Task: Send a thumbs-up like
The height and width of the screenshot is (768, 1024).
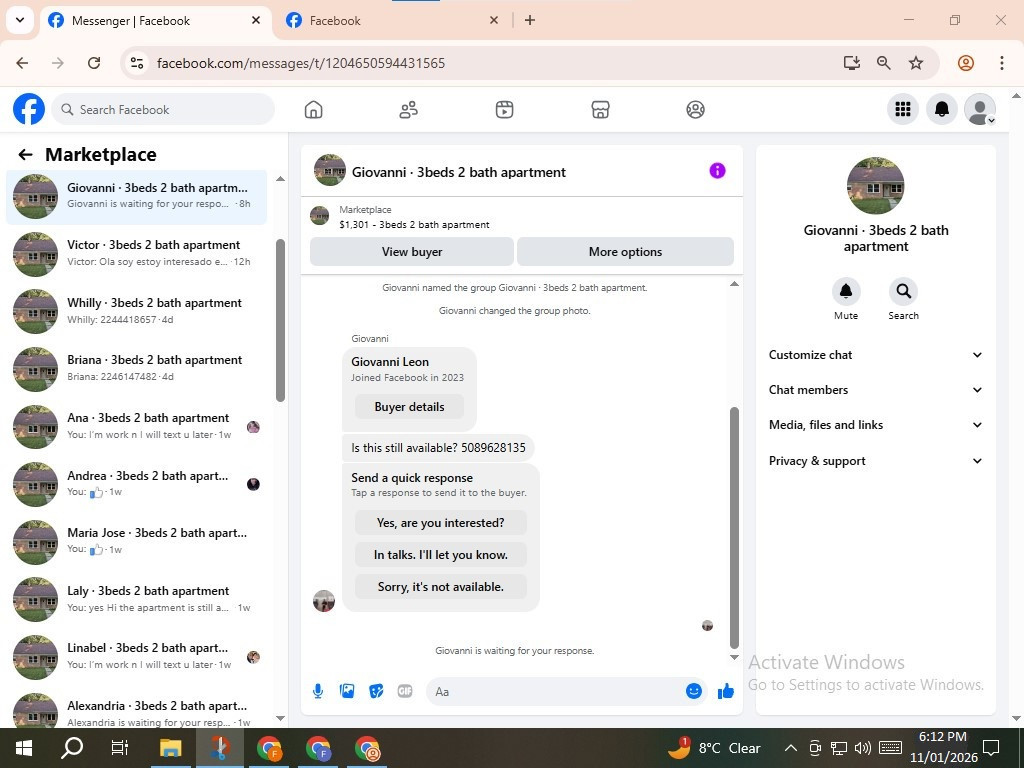Action: click(726, 691)
